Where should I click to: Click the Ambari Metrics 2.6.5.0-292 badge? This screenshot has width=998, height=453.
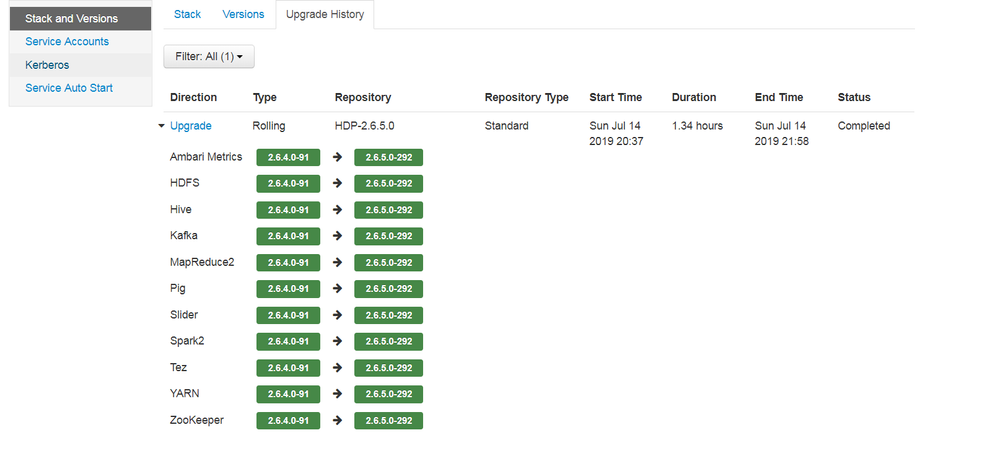(x=388, y=157)
